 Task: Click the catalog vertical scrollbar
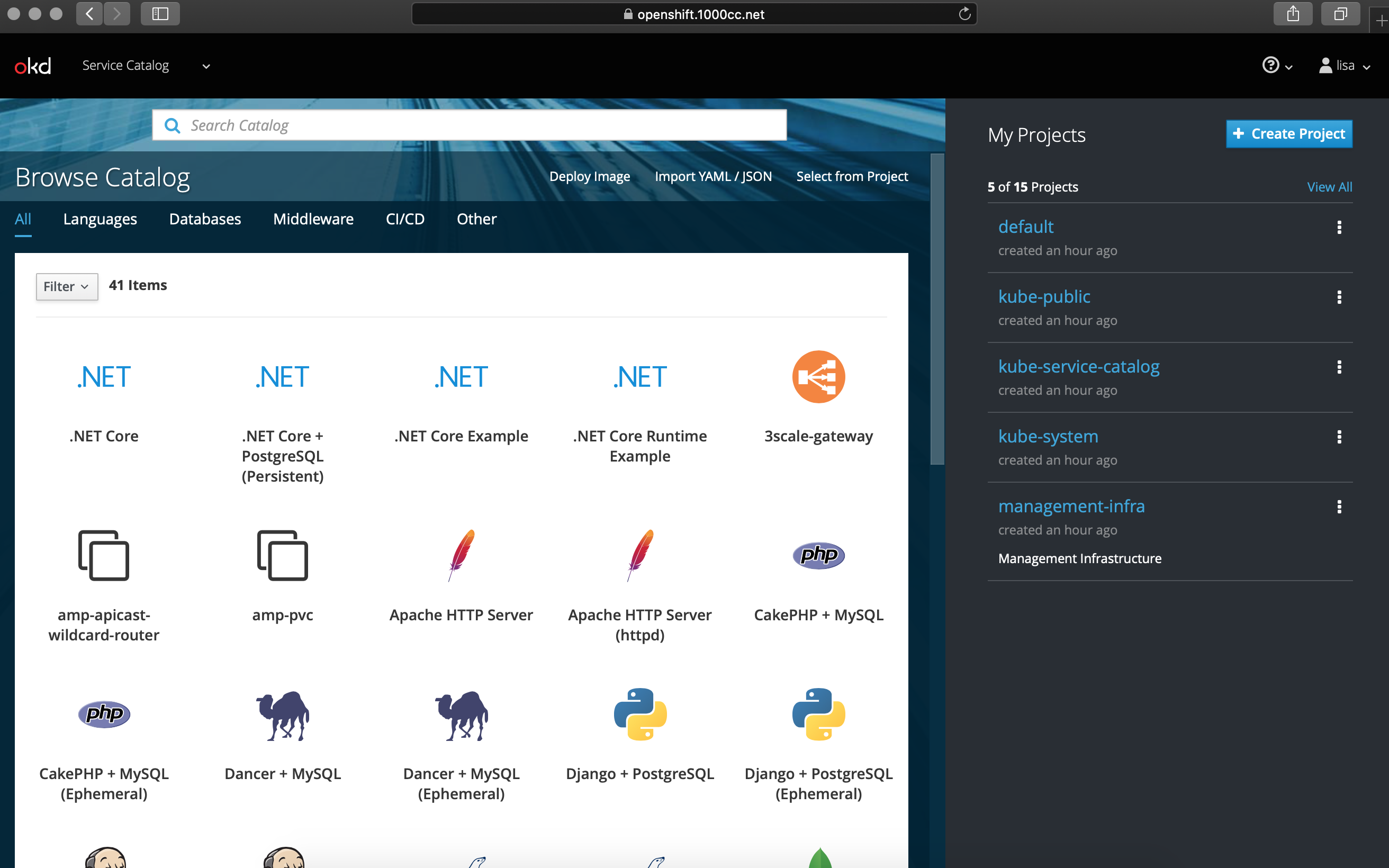937,309
